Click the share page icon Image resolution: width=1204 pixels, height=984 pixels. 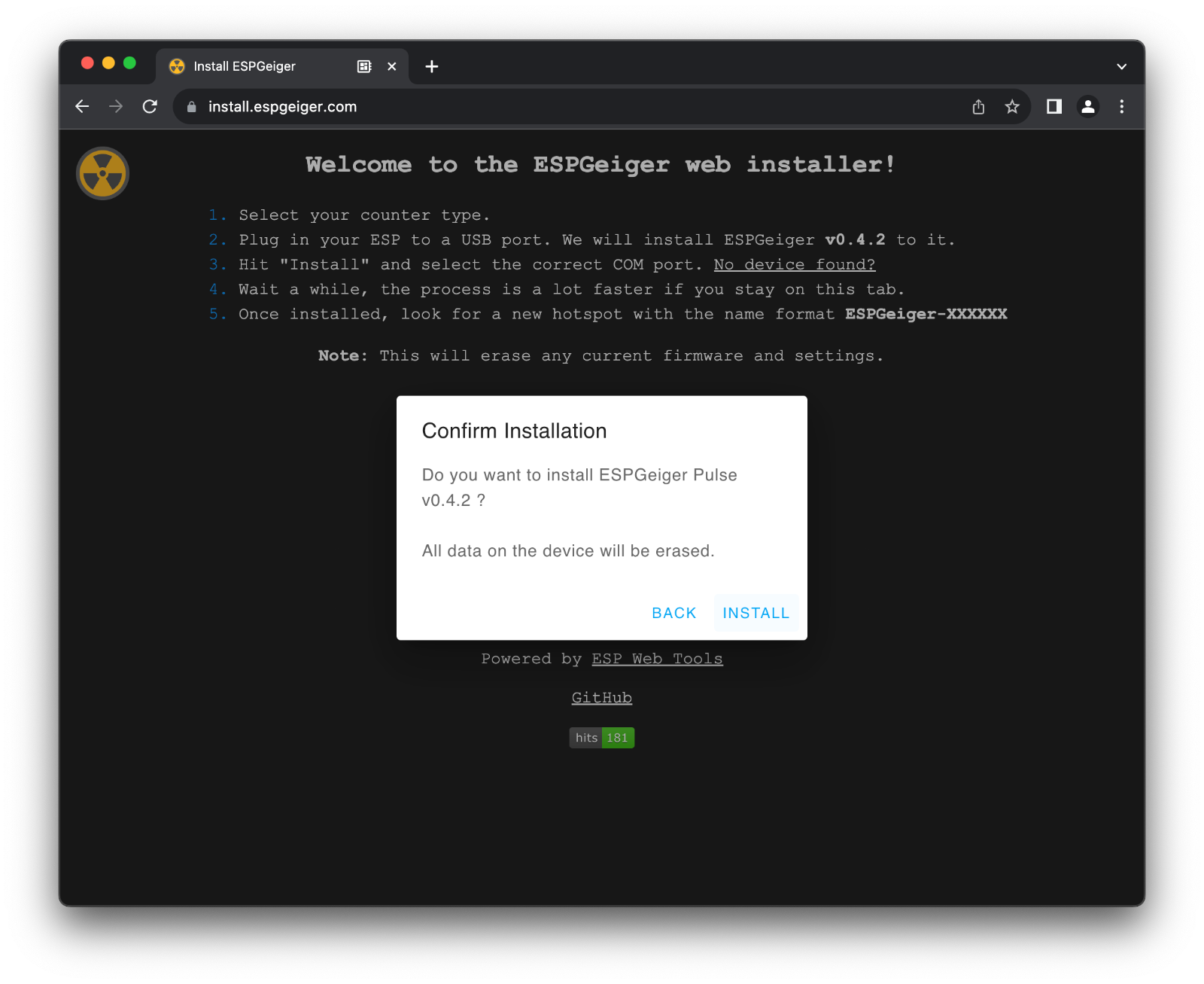coord(978,107)
